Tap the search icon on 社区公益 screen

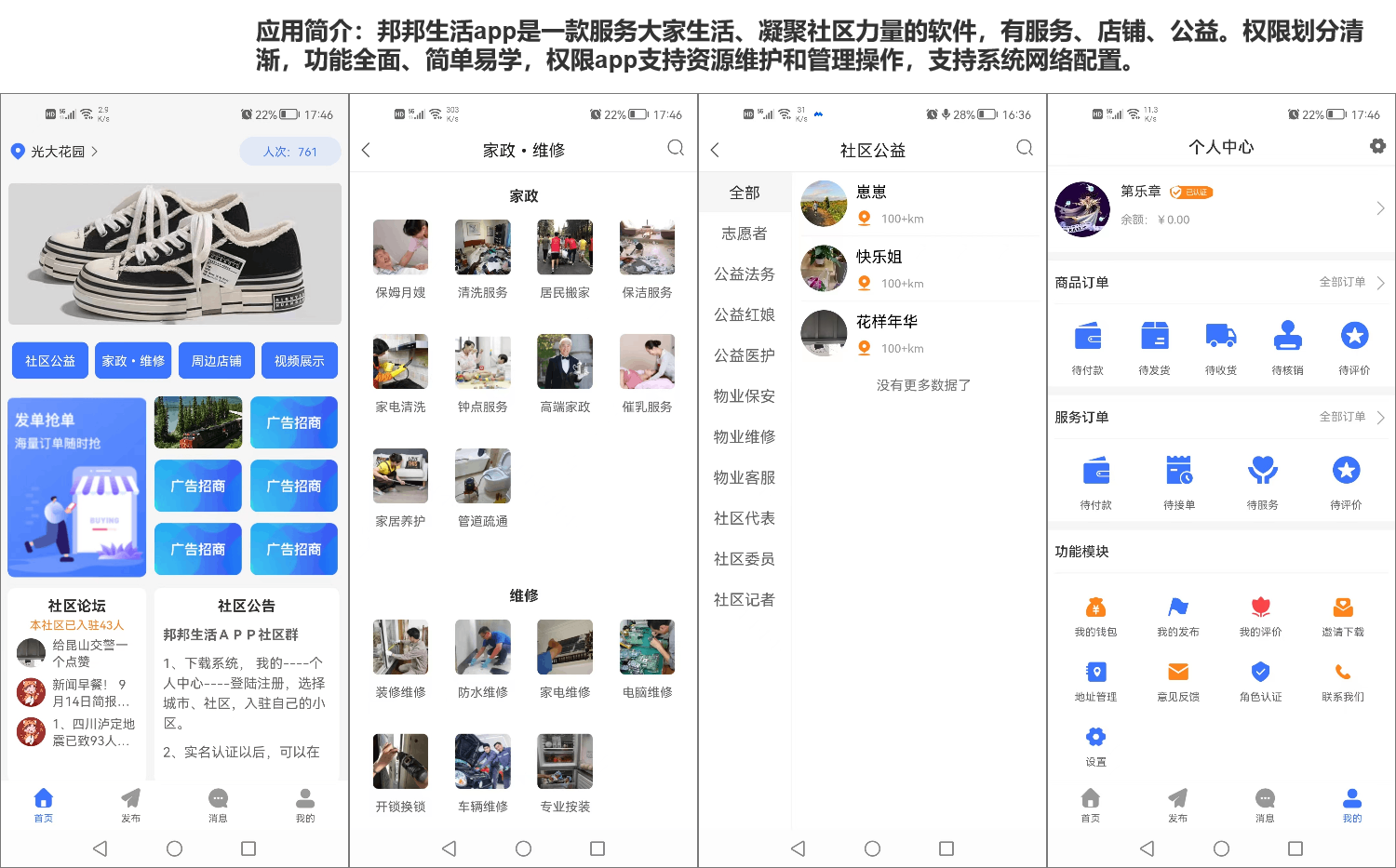point(1025,148)
